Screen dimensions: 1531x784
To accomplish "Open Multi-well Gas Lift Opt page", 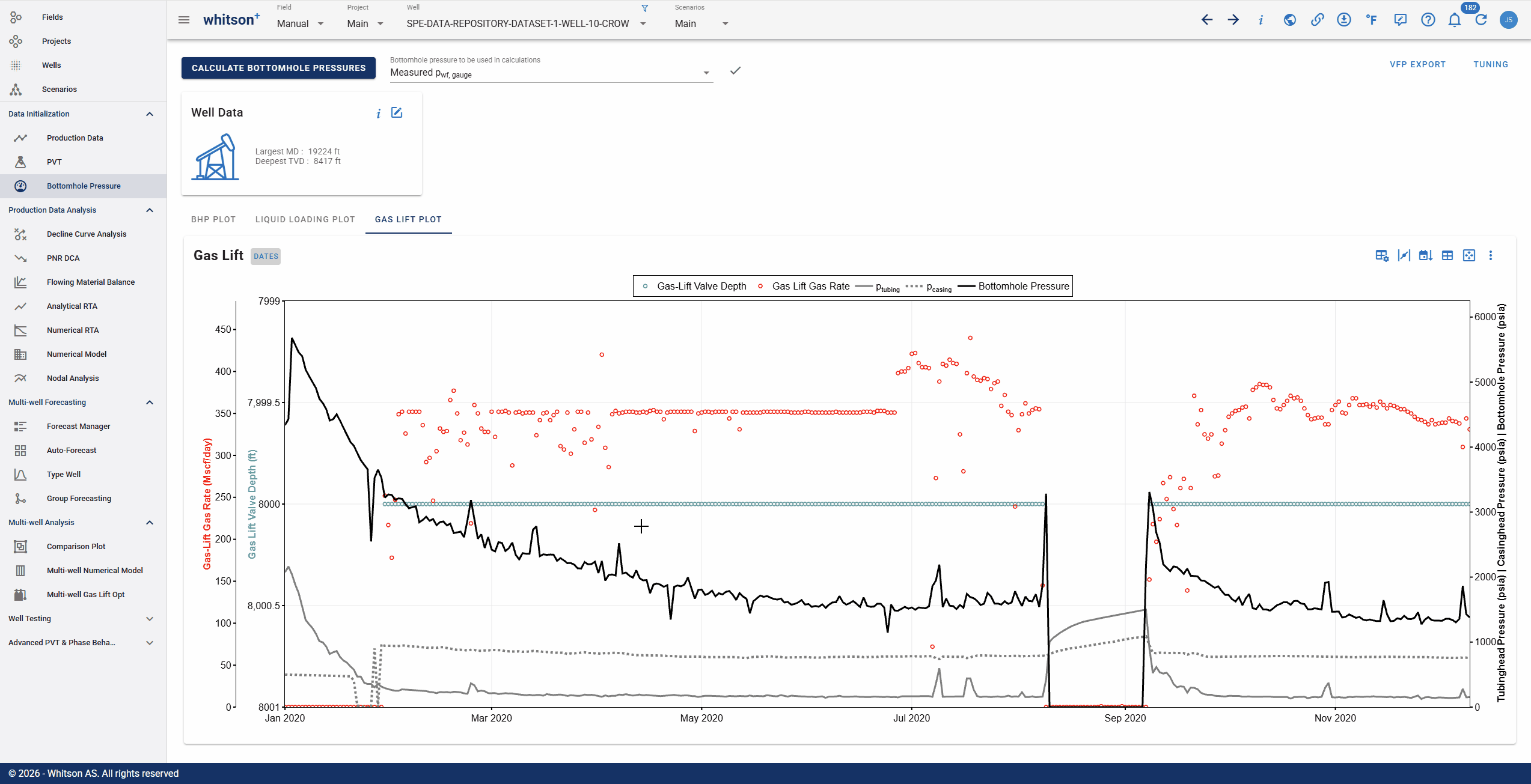I will 84,595.
